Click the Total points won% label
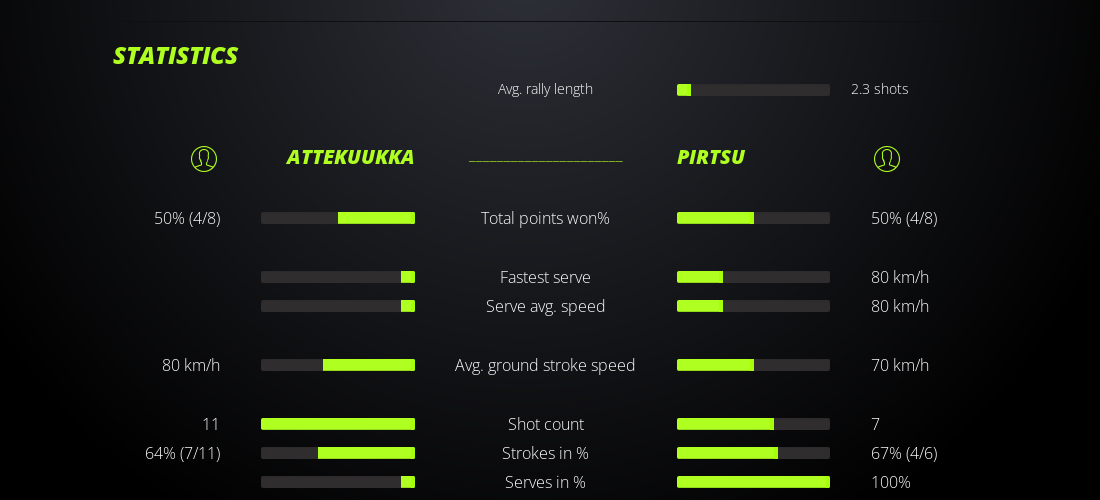 545,218
